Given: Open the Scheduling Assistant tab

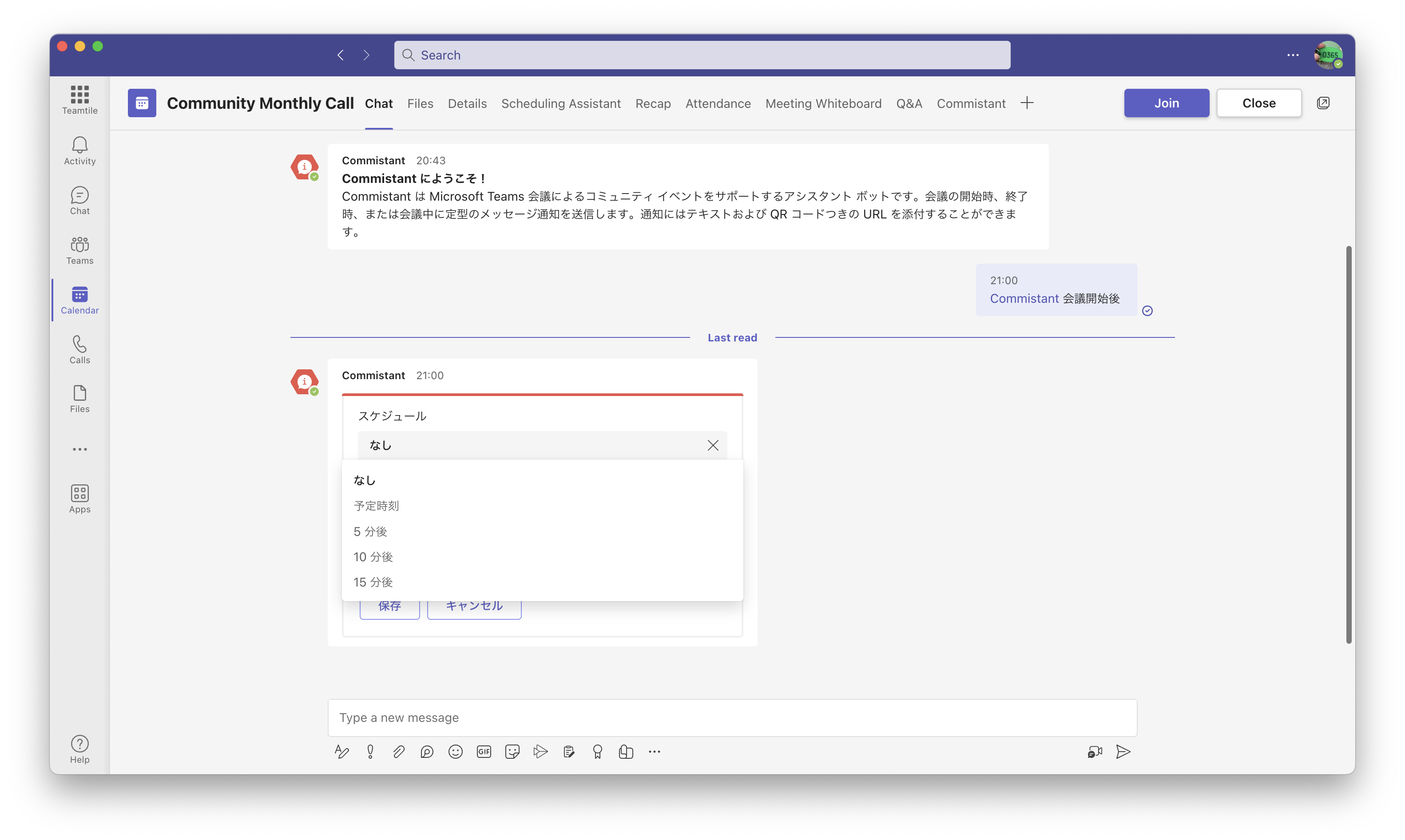Looking at the screenshot, I should coord(561,103).
